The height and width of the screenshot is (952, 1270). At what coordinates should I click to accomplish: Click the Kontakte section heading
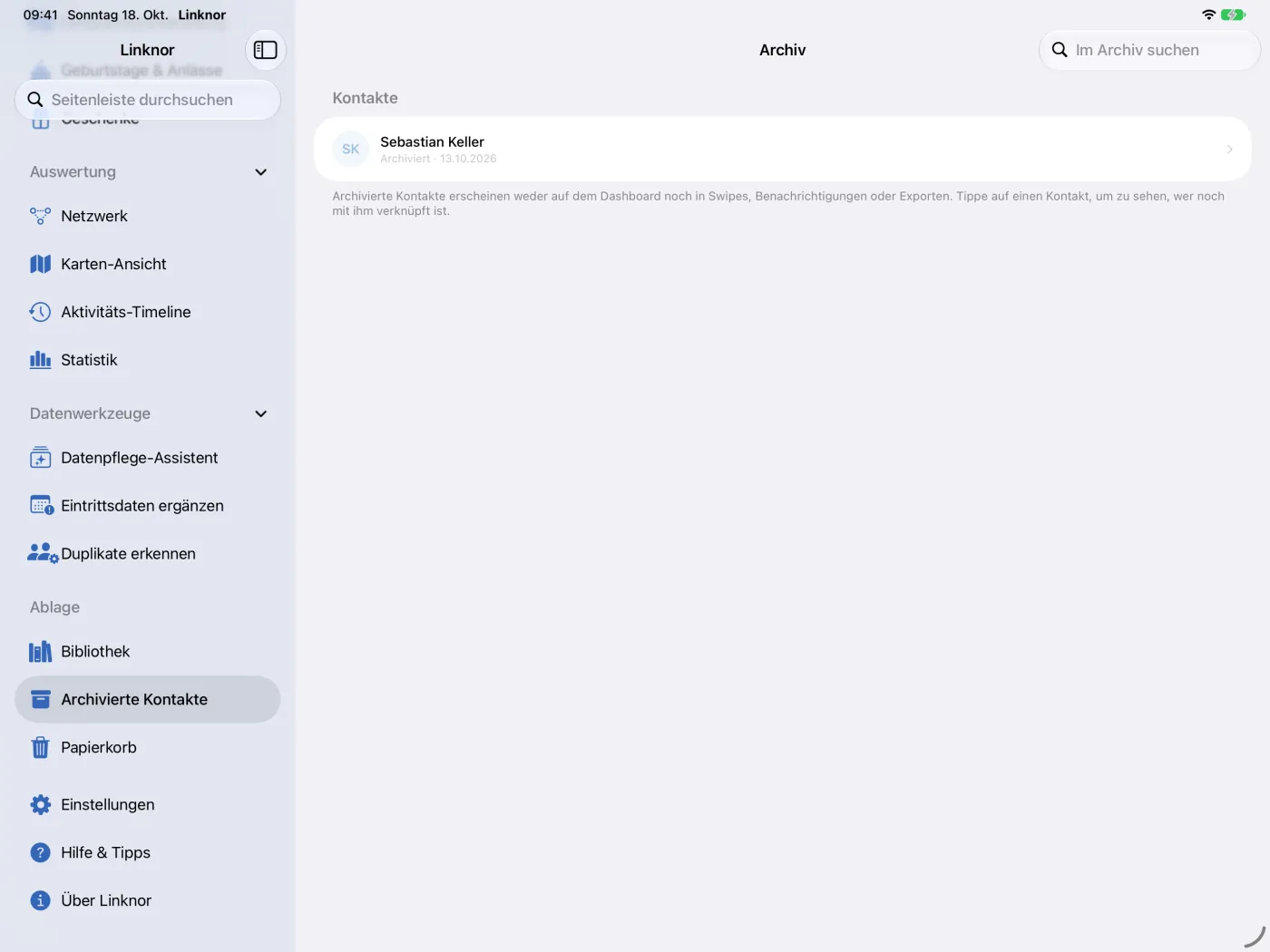click(365, 98)
